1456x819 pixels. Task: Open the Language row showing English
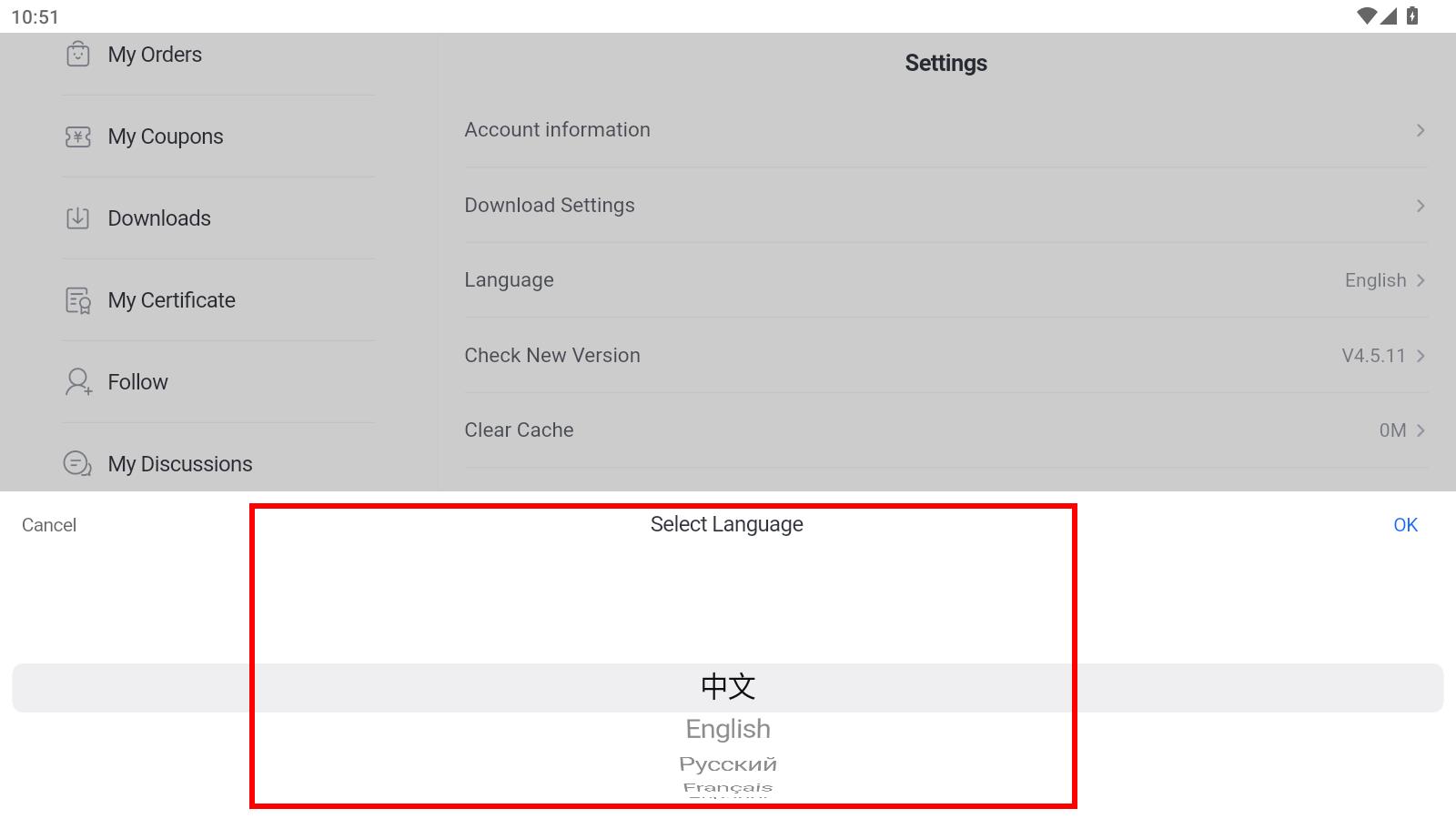945,280
